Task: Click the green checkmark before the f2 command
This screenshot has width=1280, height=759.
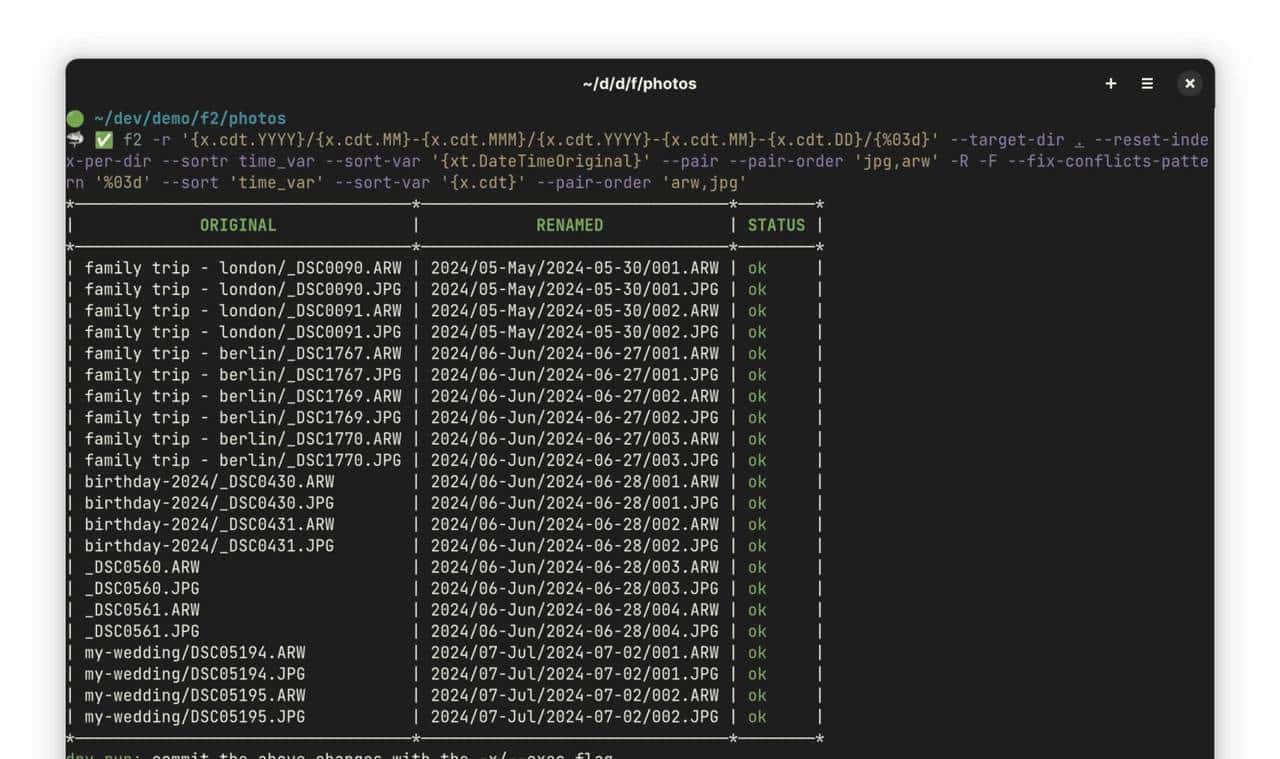Action: click(104, 140)
